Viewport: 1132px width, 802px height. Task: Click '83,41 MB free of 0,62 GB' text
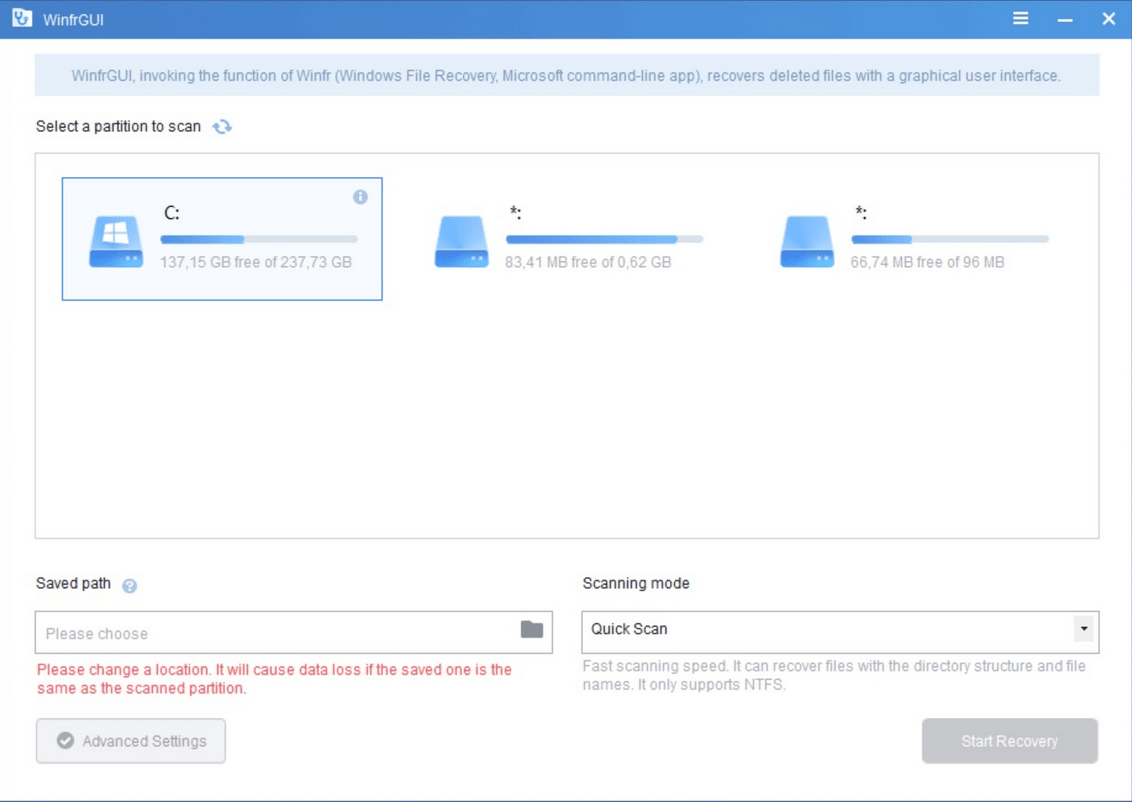[x=588, y=262]
